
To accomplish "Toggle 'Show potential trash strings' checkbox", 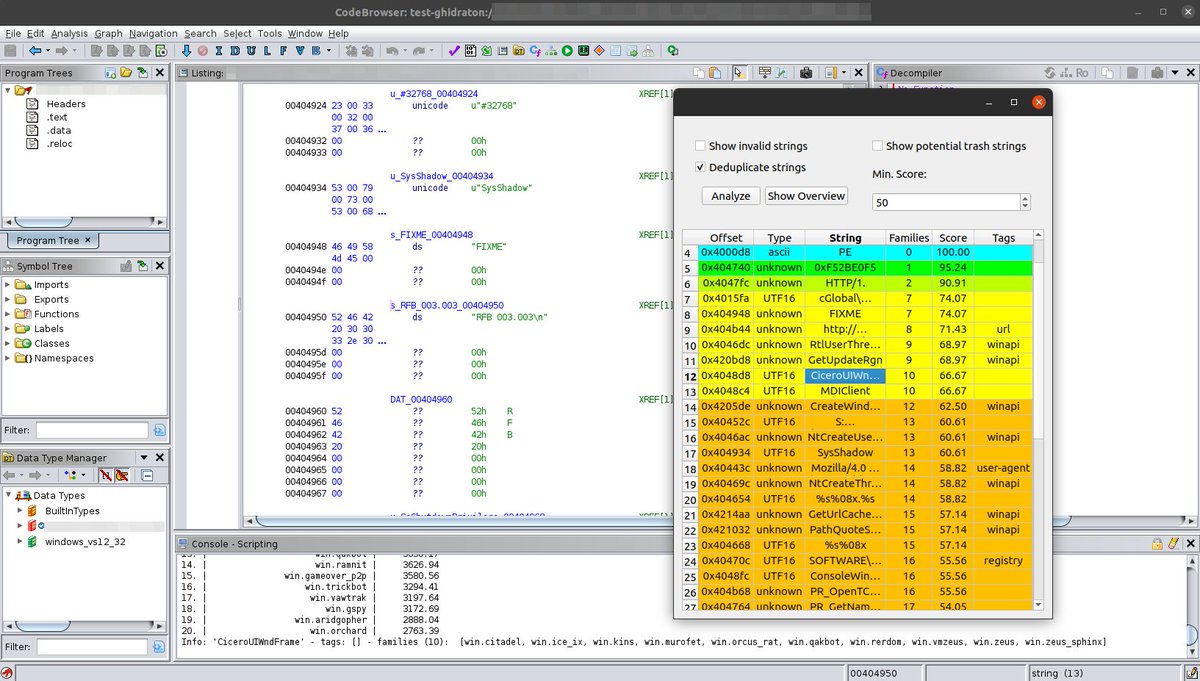I will coord(877,146).
